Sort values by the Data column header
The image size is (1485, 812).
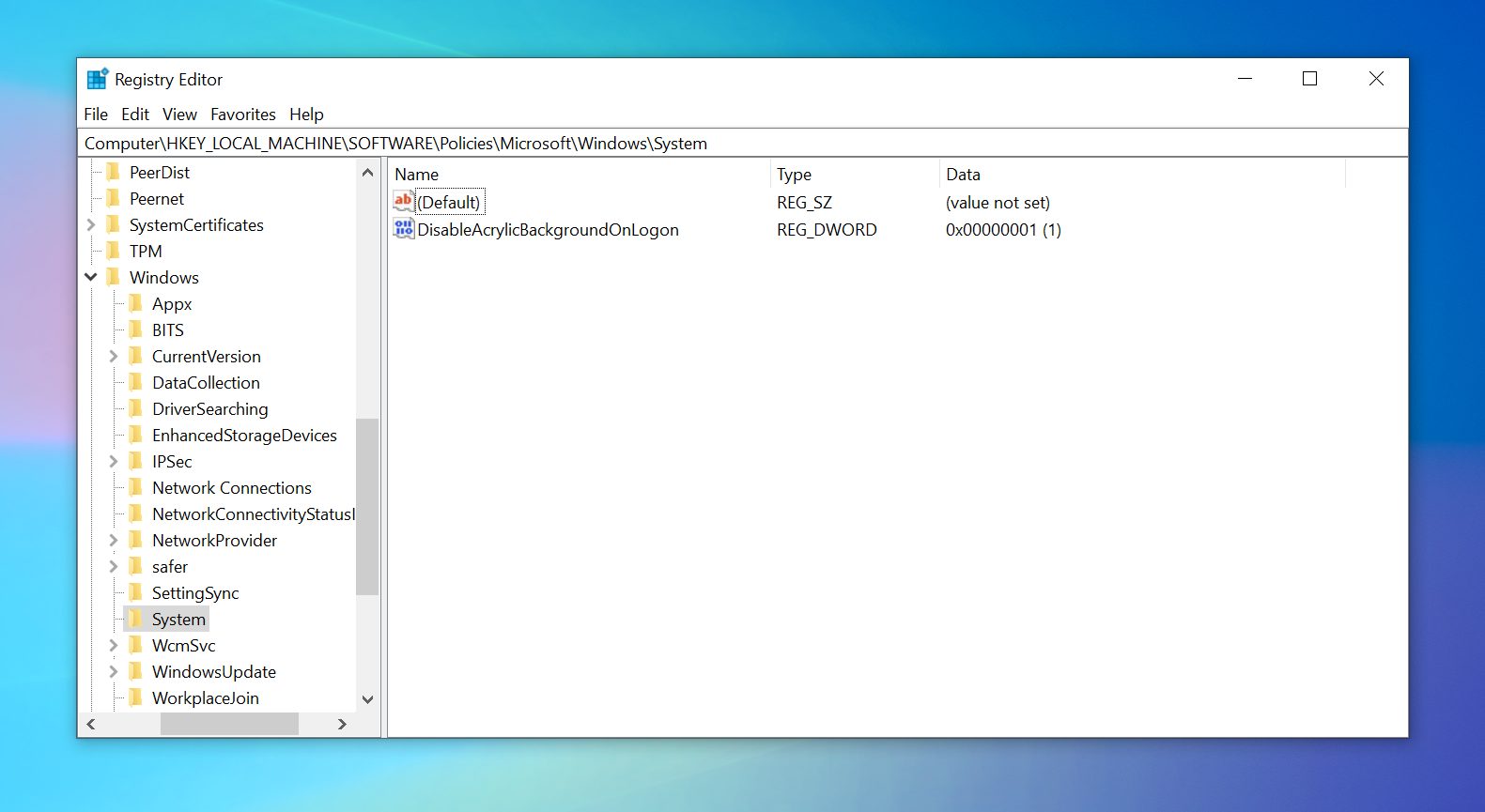[1142, 174]
